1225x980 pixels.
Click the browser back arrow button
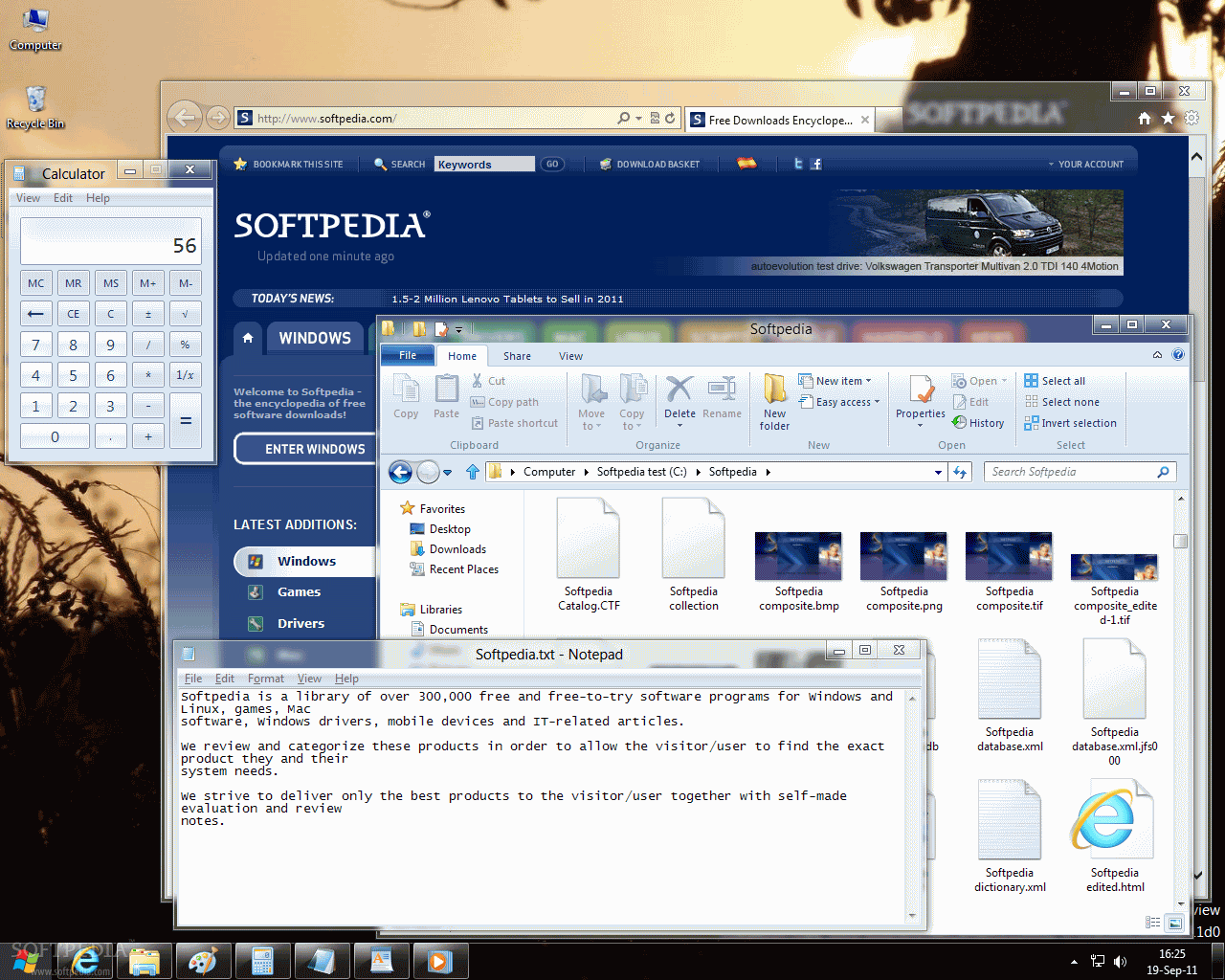(185, 118)
